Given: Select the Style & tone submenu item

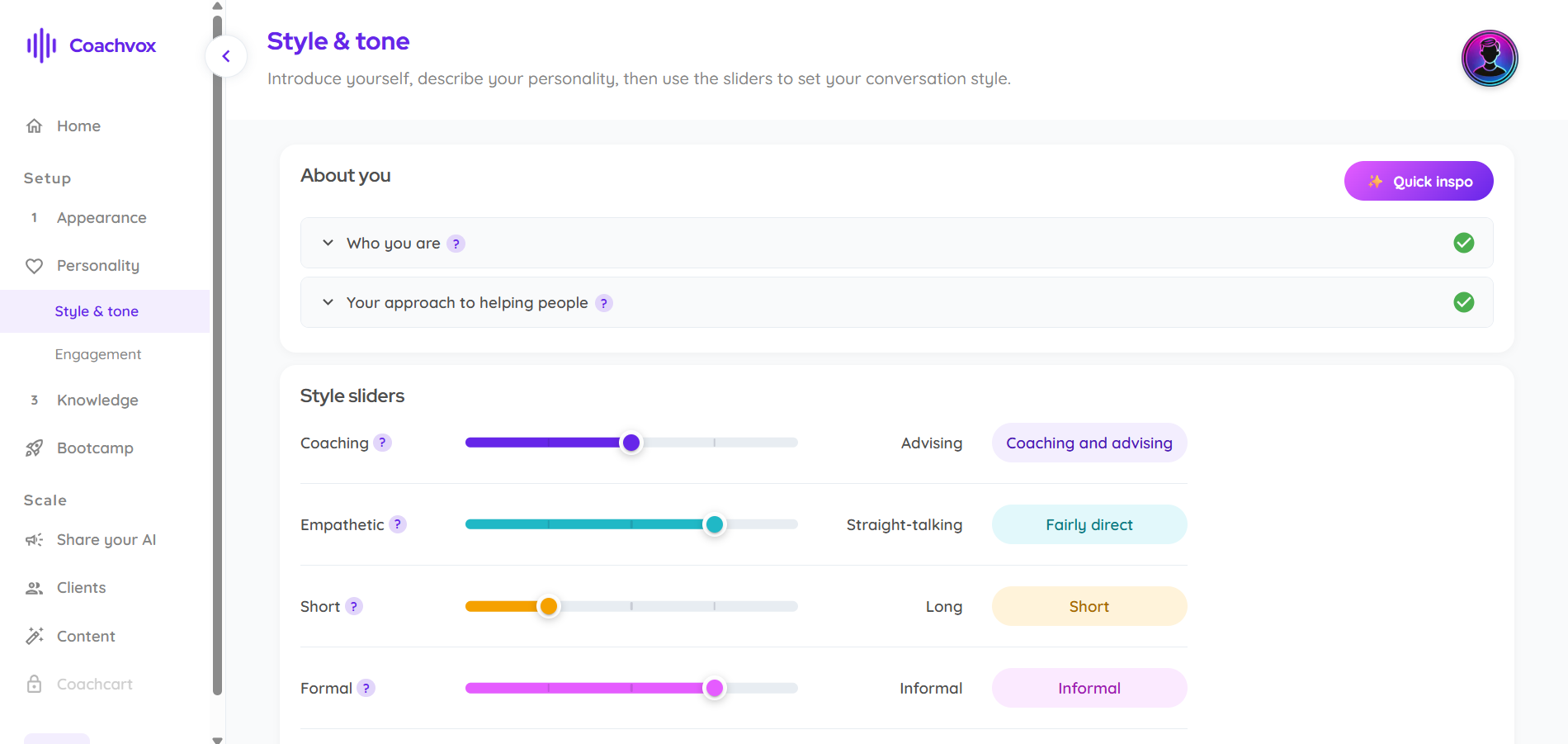Looking at the screenshot, I should tap(97, 311).
